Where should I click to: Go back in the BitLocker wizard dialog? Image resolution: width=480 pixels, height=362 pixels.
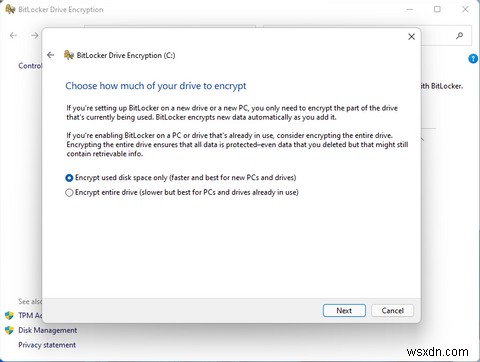(x=51, y=55)
